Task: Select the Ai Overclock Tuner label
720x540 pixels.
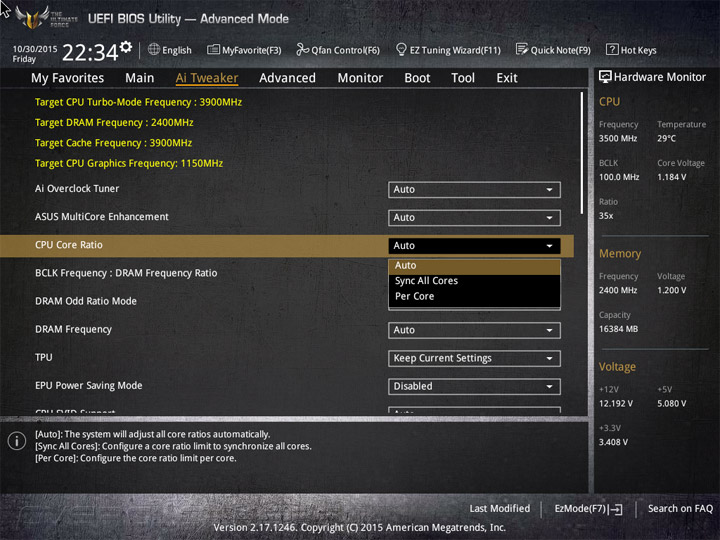Action: coord(77,189)
